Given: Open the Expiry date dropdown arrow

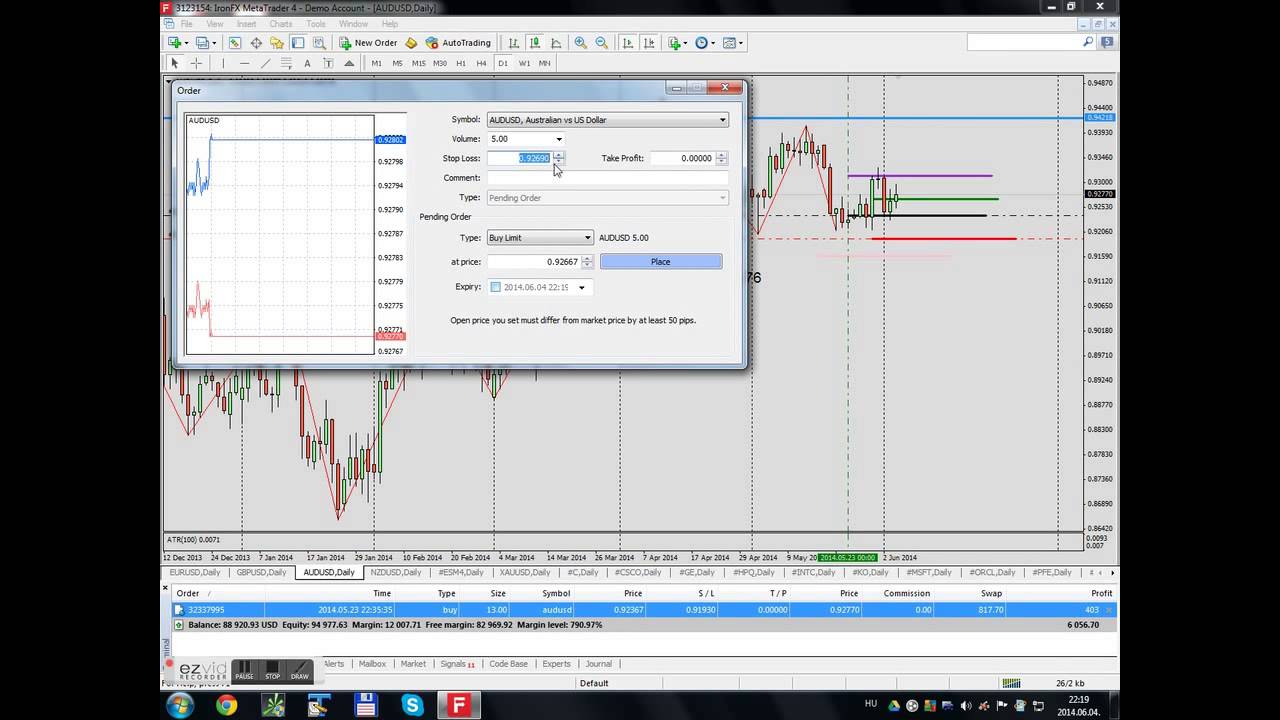Looking at the screenshot, I should click(581, 287).
